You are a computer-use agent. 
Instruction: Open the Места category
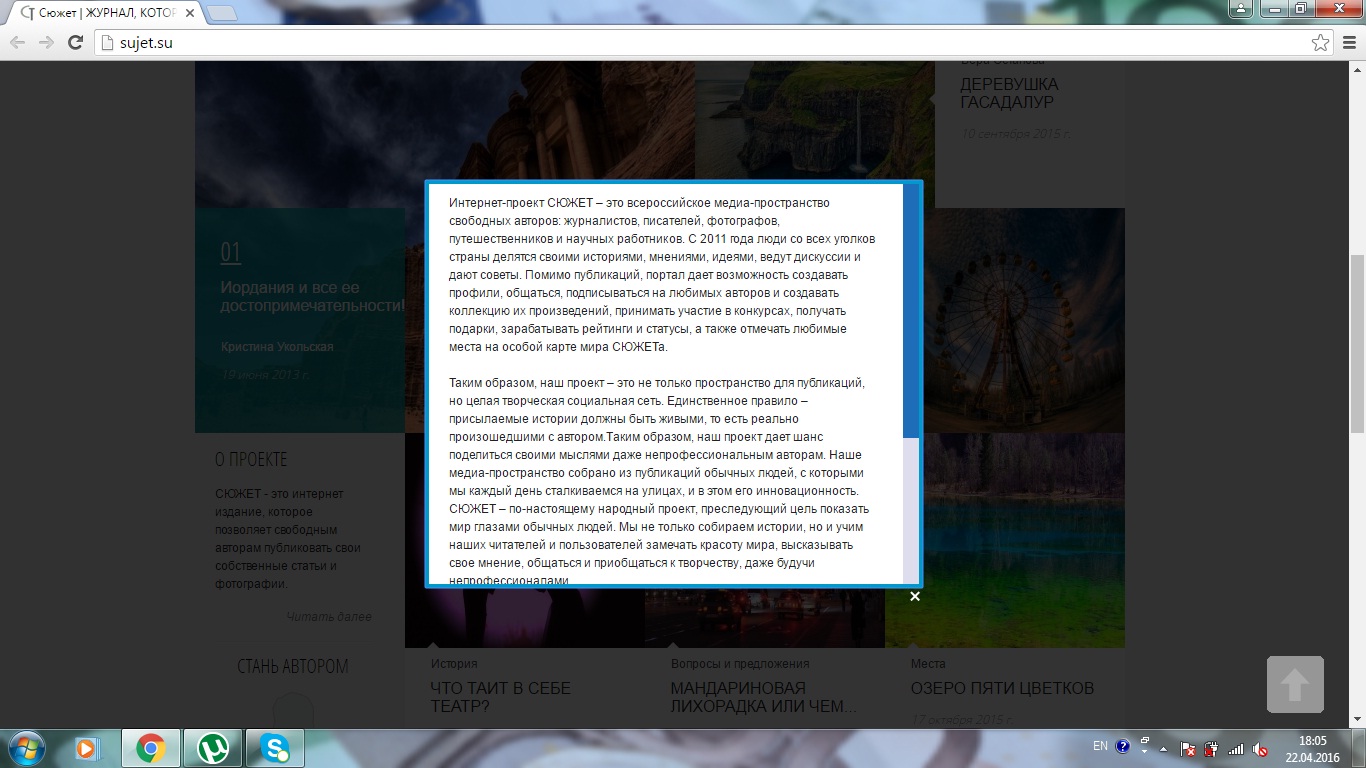928,663
